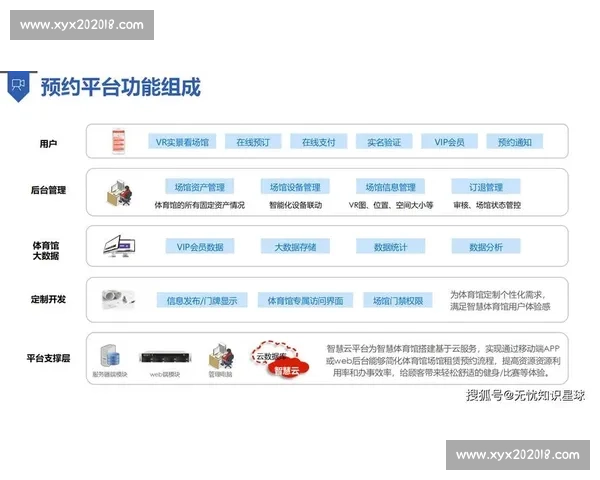The image size is (600, 480).
Task: Click the 定制开发 row label
Action: (x=48, y=299)
